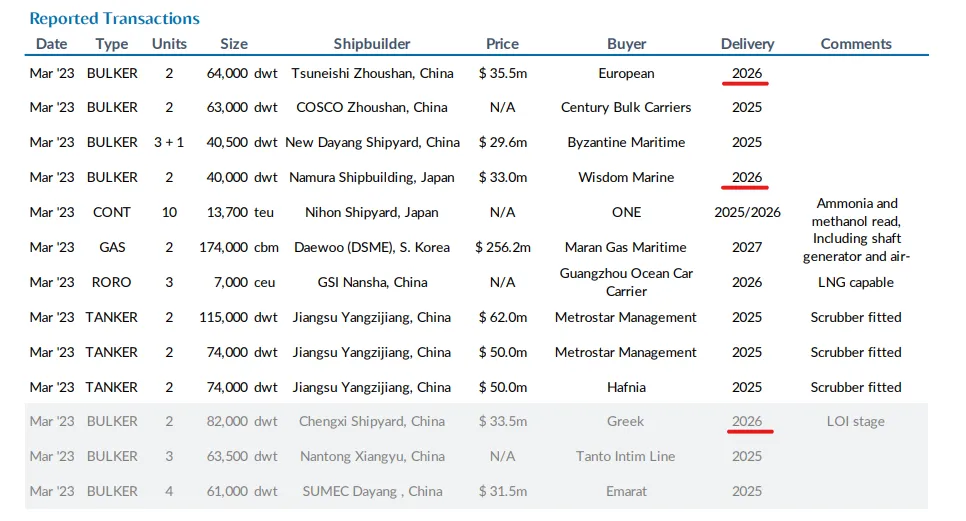Click the Reported Transactions heading
This screenshot has width=966, height=521.
(x=115, y=18)
